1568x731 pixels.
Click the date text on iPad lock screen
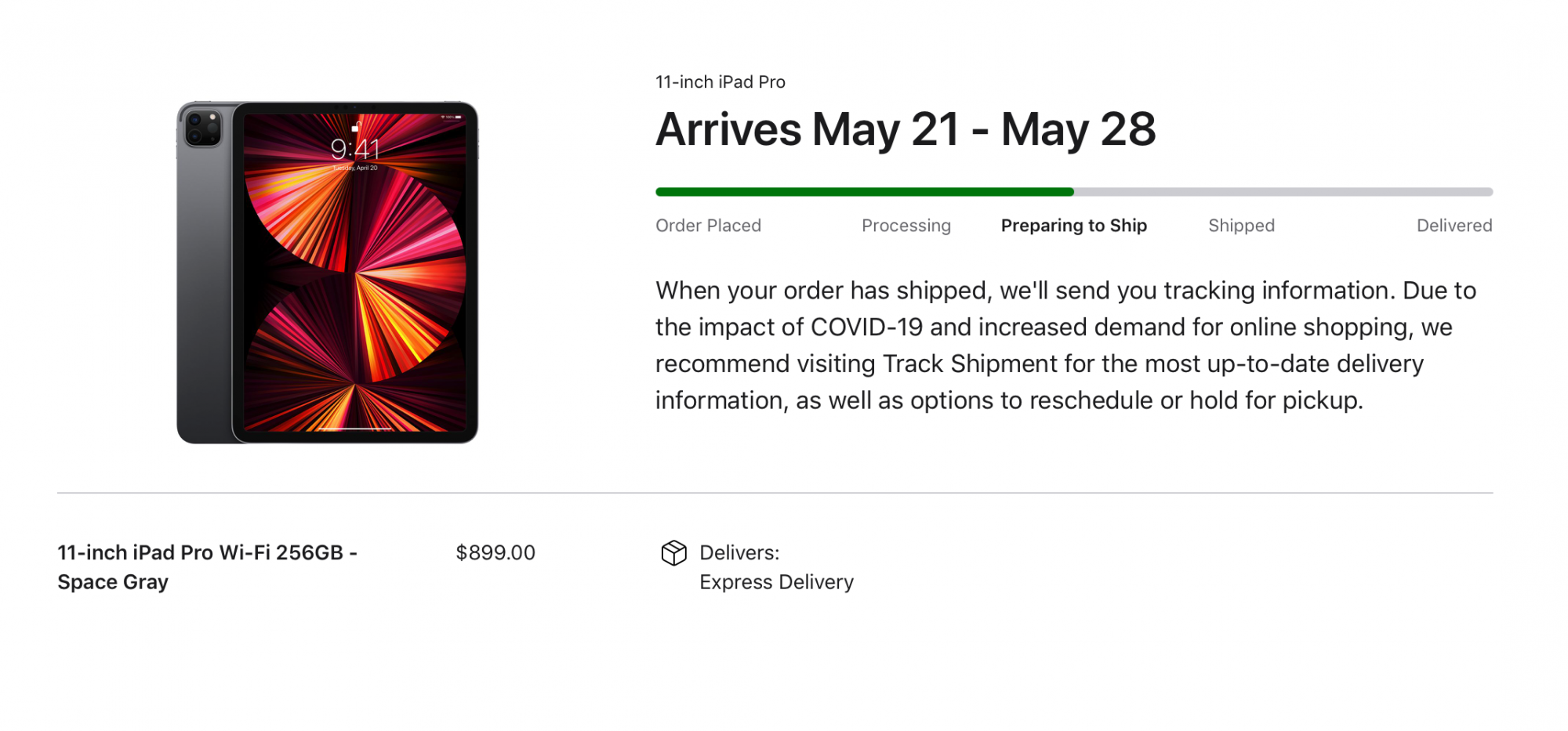click(355, 168)
